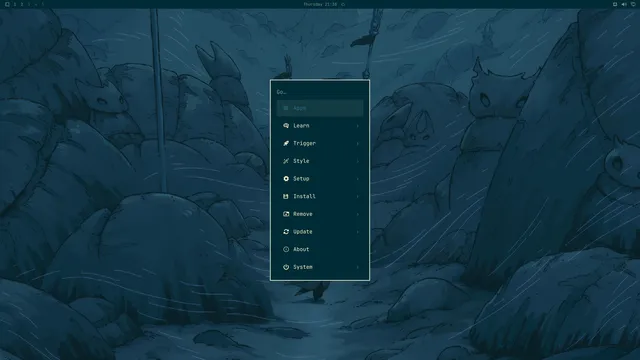Click the Apps grid icon

pyautogui.click(x=286, y=108)
